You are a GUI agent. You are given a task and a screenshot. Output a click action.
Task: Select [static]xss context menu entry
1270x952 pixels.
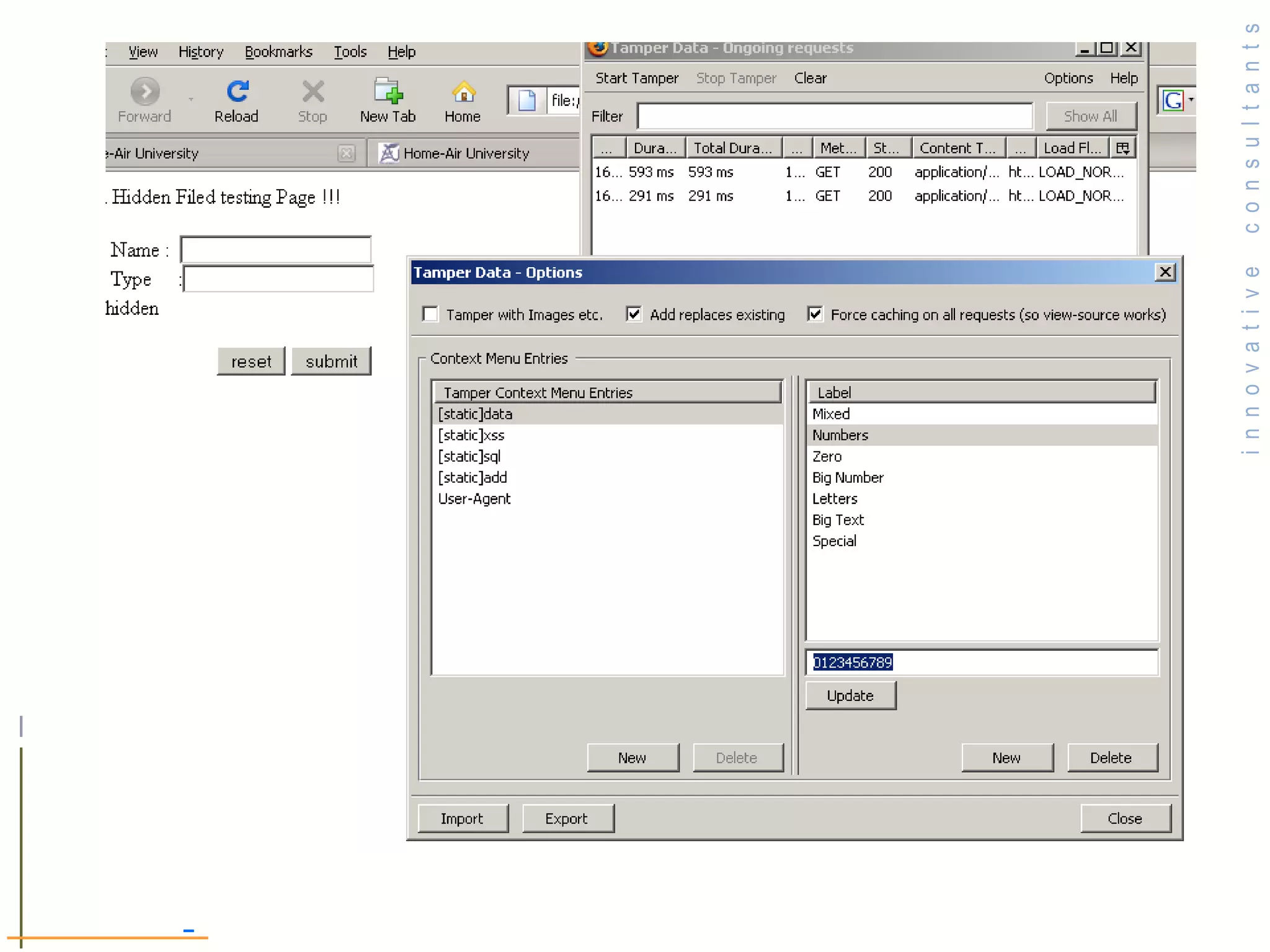[x=471, y=435]
